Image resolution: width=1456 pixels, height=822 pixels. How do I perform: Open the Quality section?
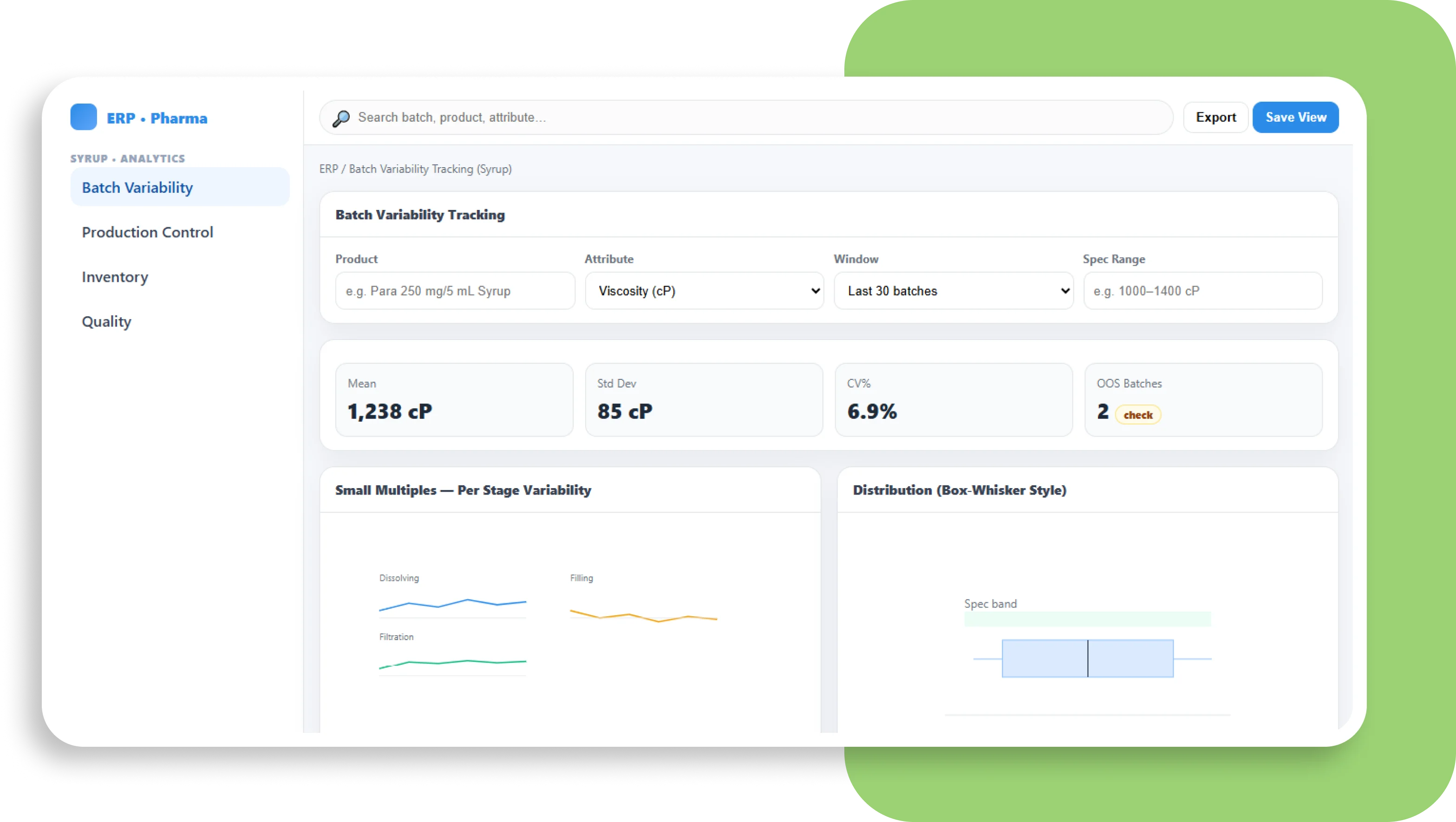(x=106, y=321)
